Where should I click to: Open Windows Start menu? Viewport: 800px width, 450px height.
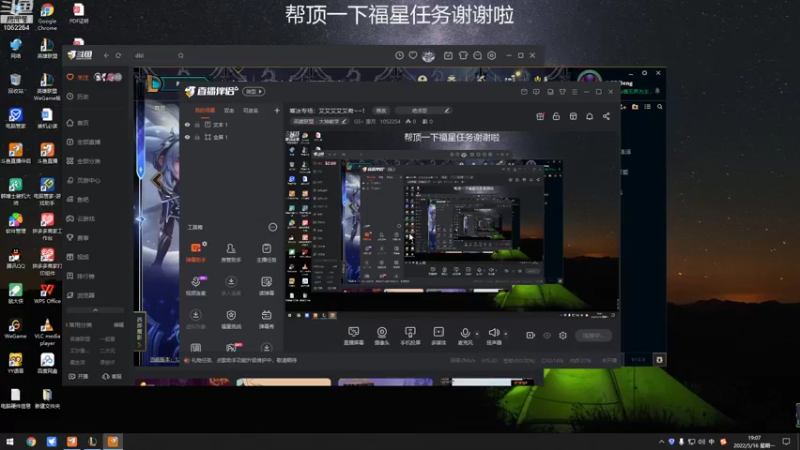[x=10, y=441]
